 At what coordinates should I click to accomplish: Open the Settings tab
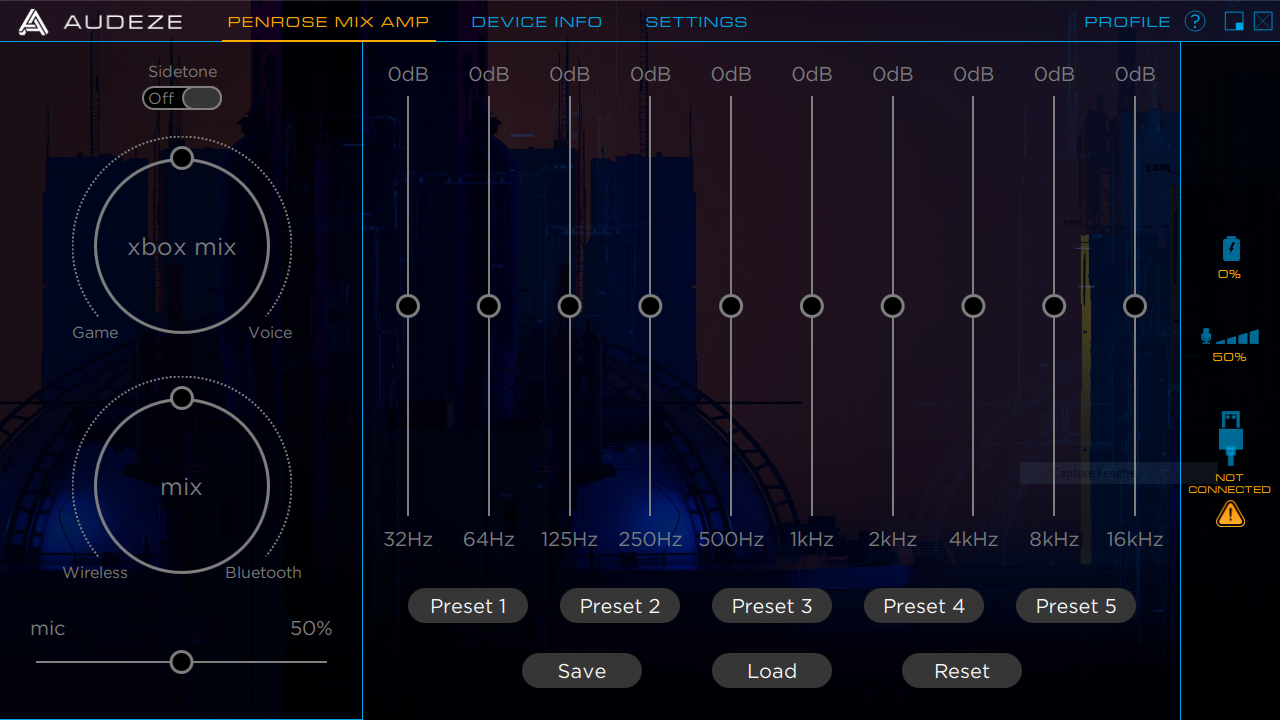click(x=696, y=22)
